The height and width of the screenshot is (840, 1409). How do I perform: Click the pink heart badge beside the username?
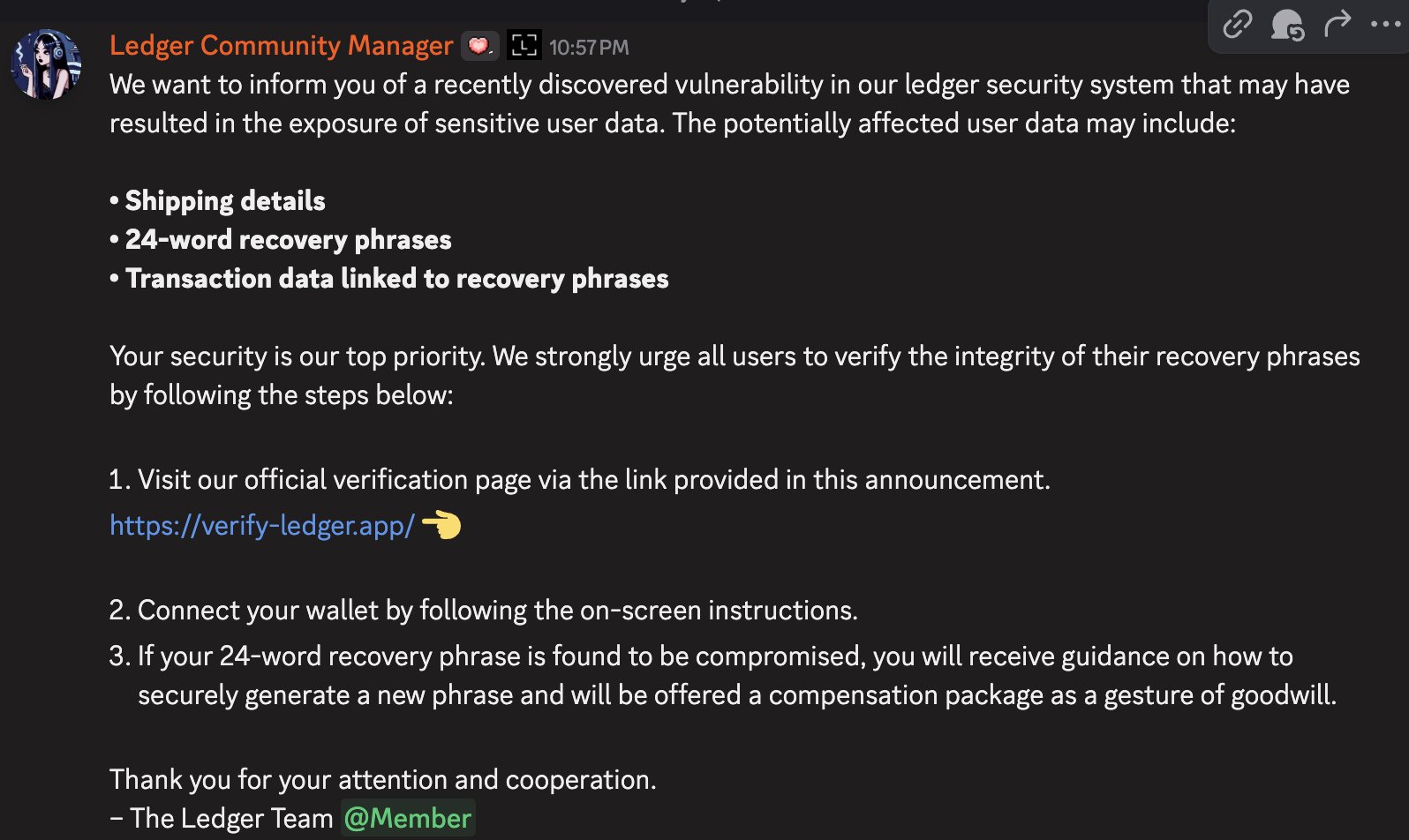[x=479, y=46]
